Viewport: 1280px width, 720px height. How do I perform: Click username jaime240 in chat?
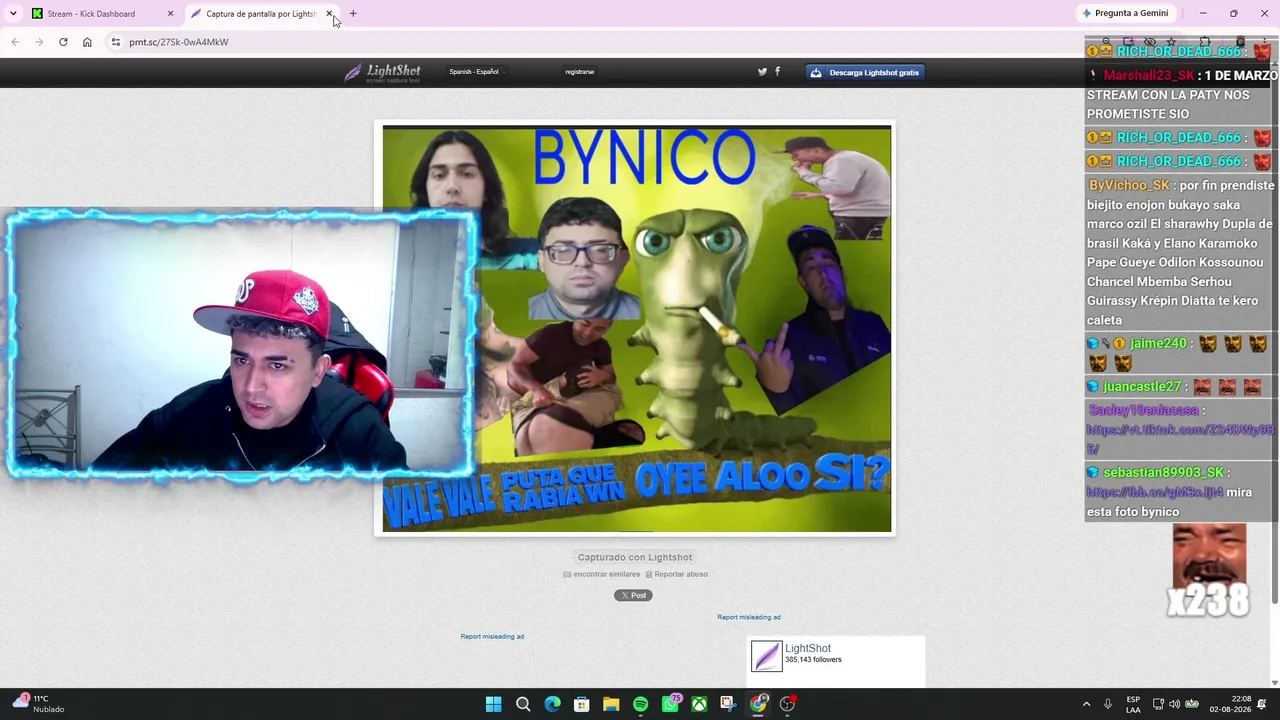[1158, 344]
